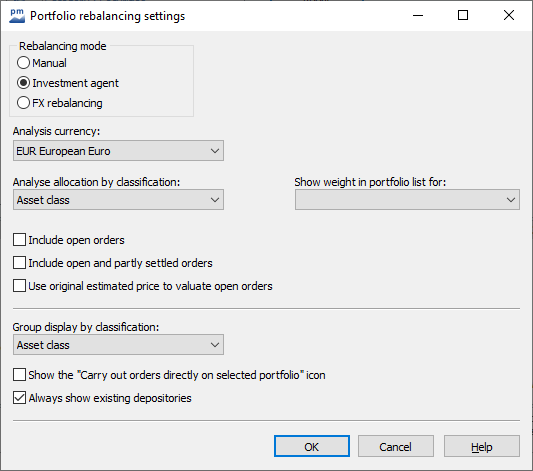
Task: Minimize the rebalancing settings window
Action: coord(418,16)
